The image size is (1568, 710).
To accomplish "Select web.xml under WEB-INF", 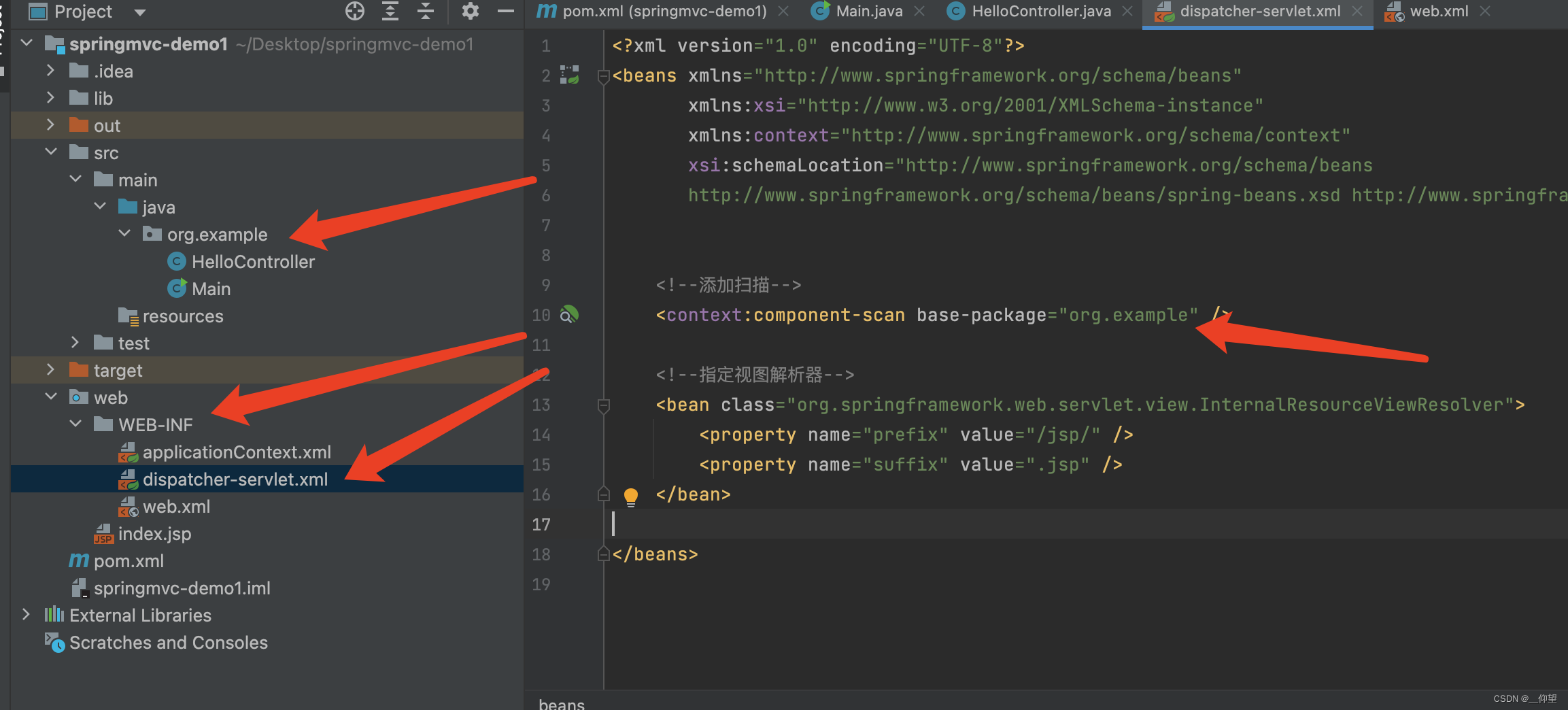I will tap(176, 507).
